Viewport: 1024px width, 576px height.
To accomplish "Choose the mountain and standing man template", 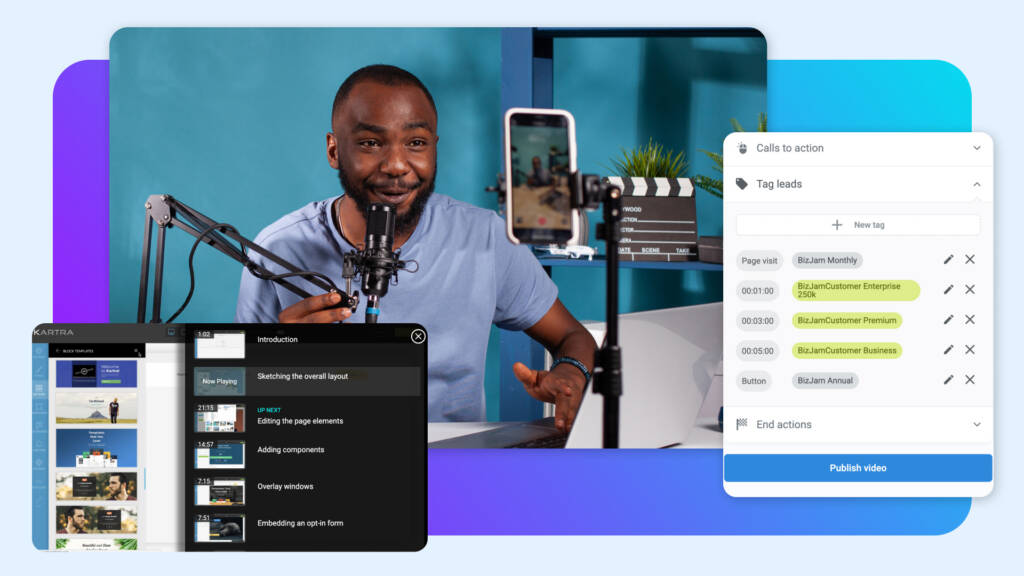I will coord(97,408).
